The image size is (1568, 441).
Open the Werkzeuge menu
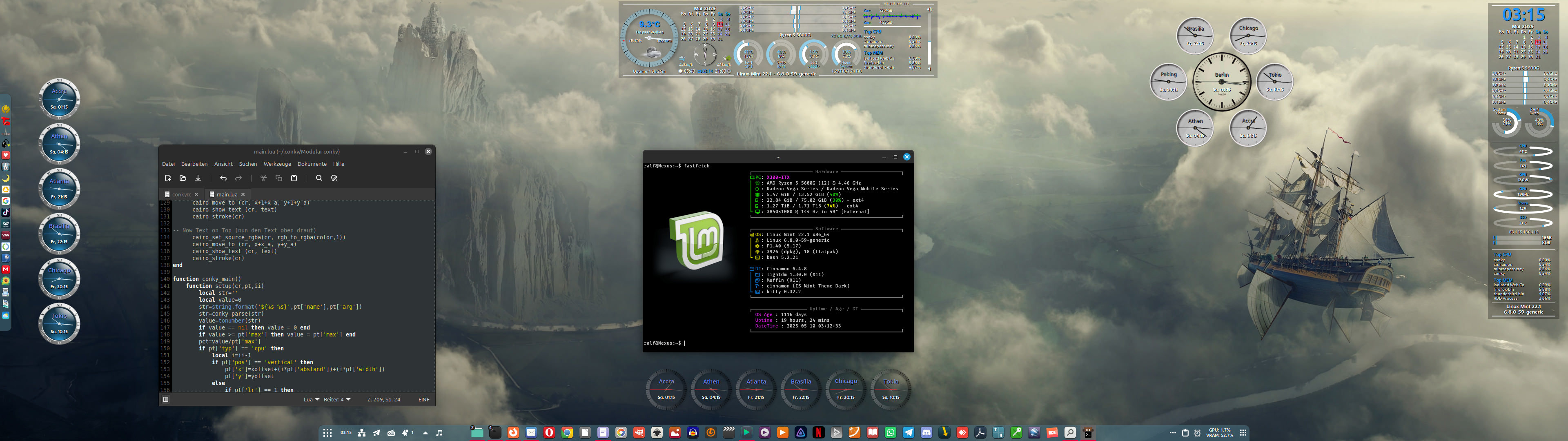click(277, 164)
